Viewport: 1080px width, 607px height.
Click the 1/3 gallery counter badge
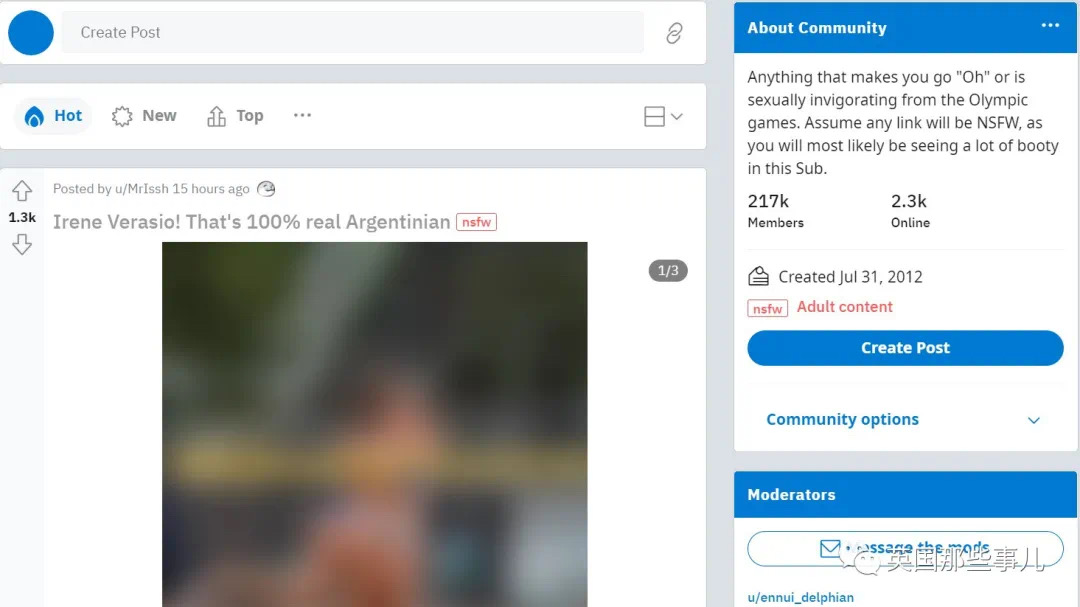tap(668, 271)
